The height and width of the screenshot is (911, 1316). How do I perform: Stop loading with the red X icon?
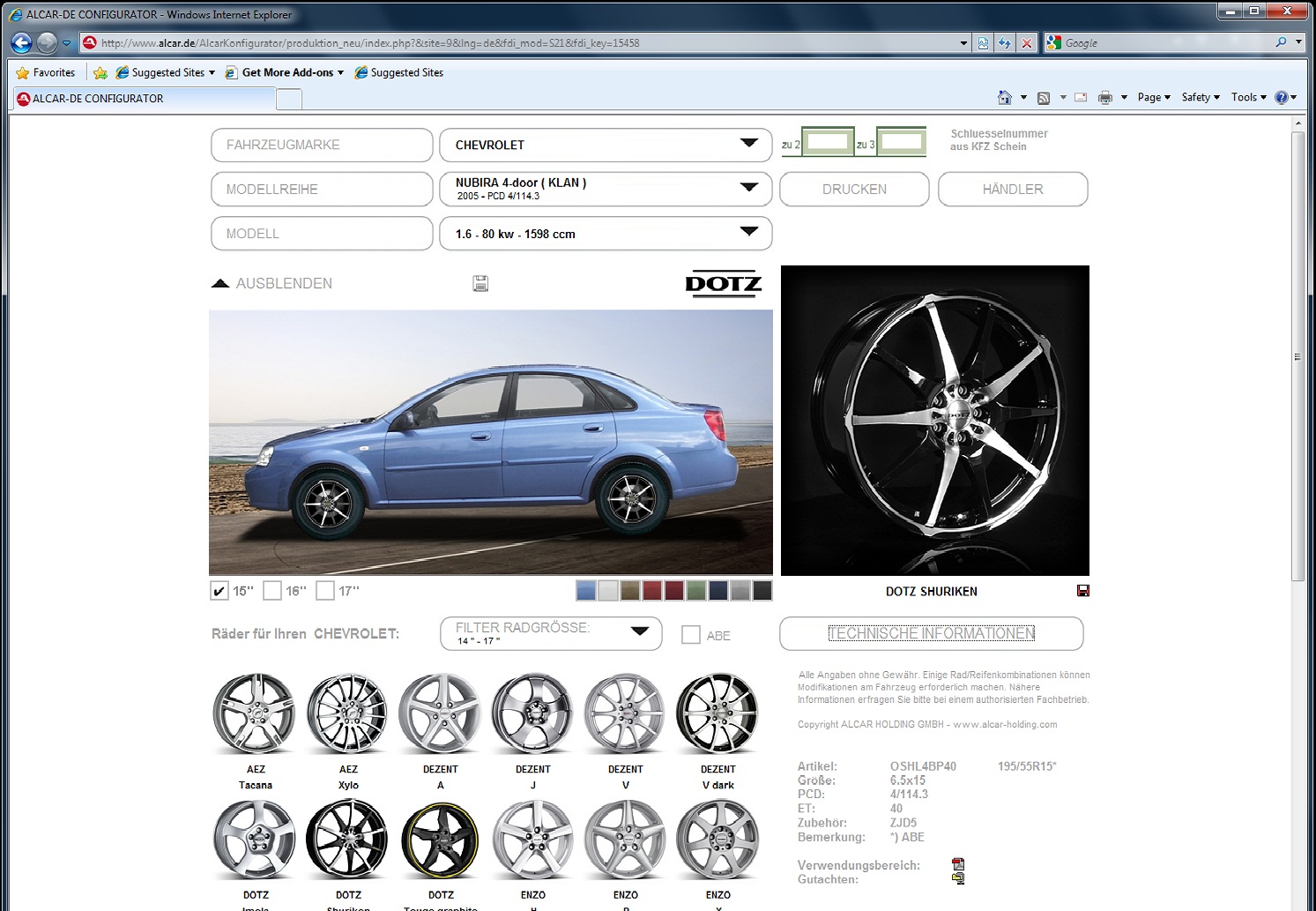tap(1026, 42)
